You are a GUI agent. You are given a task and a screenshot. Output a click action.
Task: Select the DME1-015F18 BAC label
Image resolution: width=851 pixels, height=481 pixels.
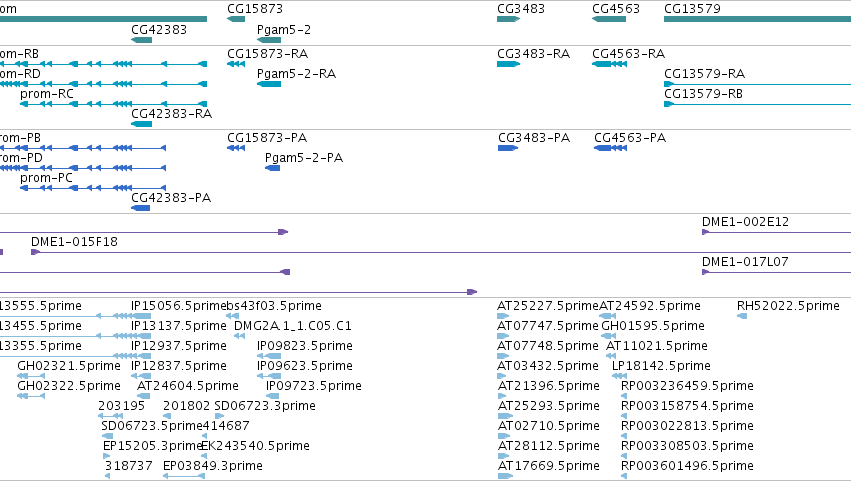[74, 242]
